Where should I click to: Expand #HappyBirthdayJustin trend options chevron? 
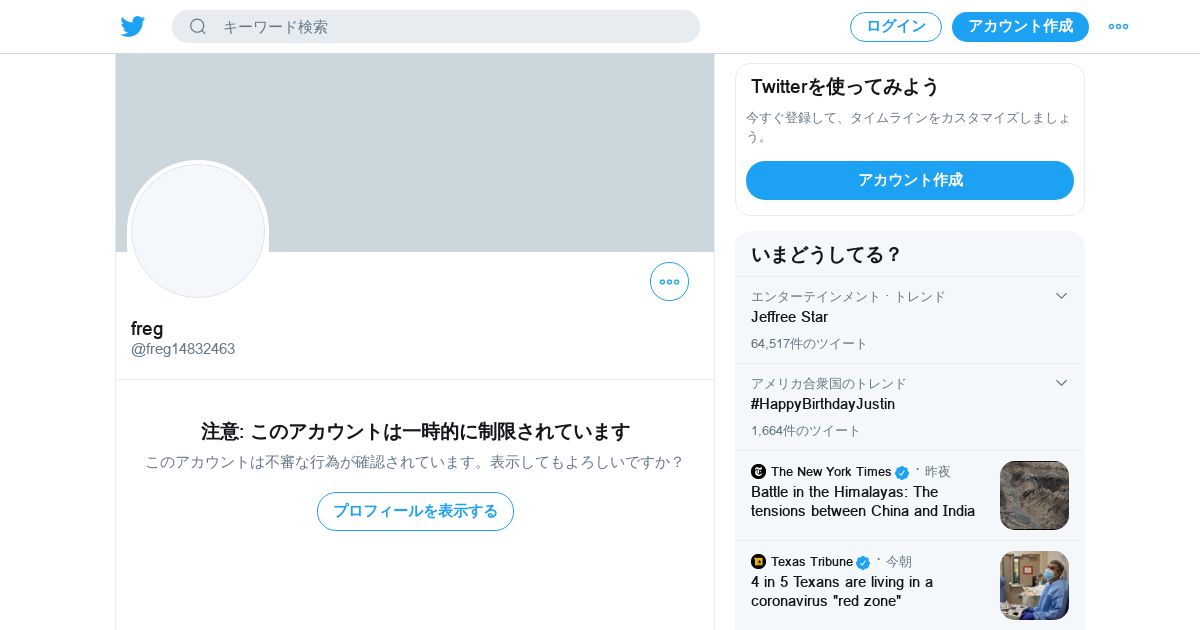point(1061,383)
